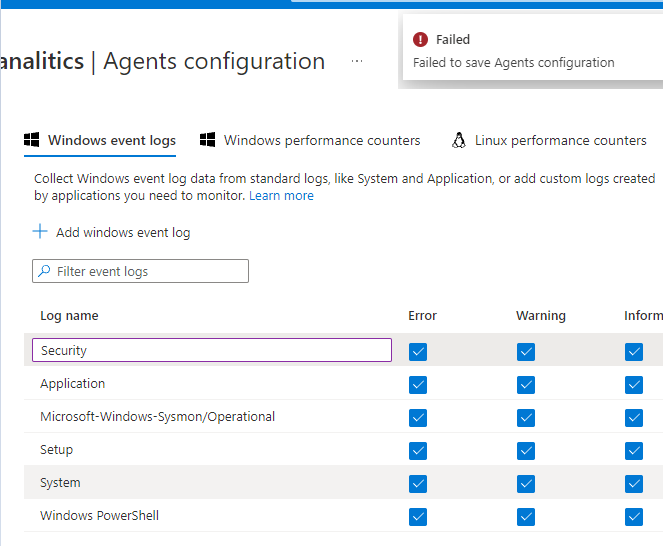The height and width of the screenshot is (546, 663).
Task: Toggle Error checkbox for Setup log
Action: [418, 451]
